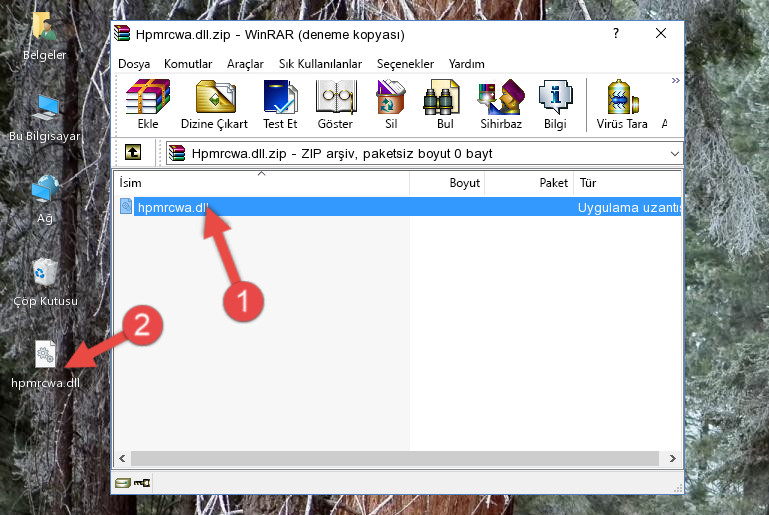Open the Yardım menu
Image resolution: width=769 pixels, height=515 pixels.
click(x=466, y=64)
